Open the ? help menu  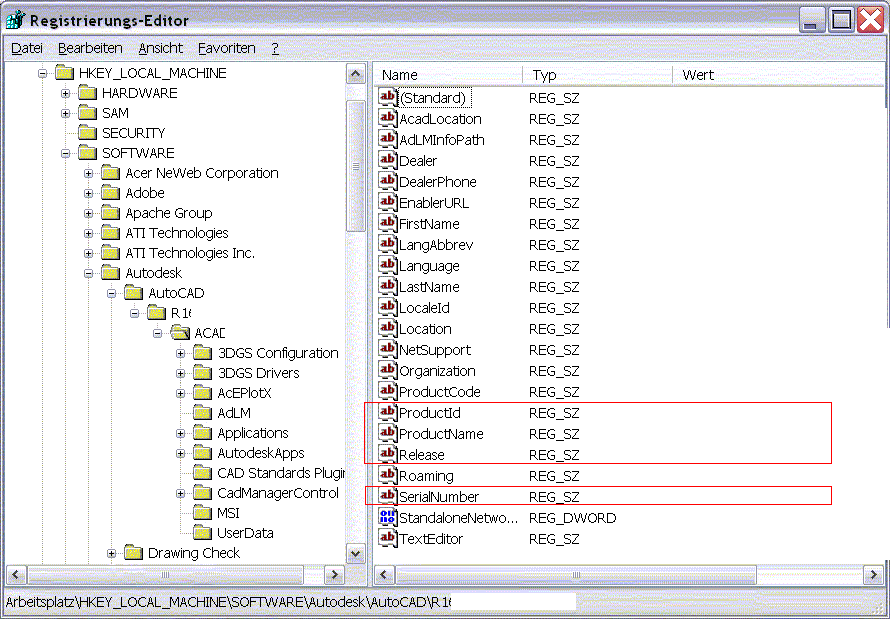[x=275, y=48]
